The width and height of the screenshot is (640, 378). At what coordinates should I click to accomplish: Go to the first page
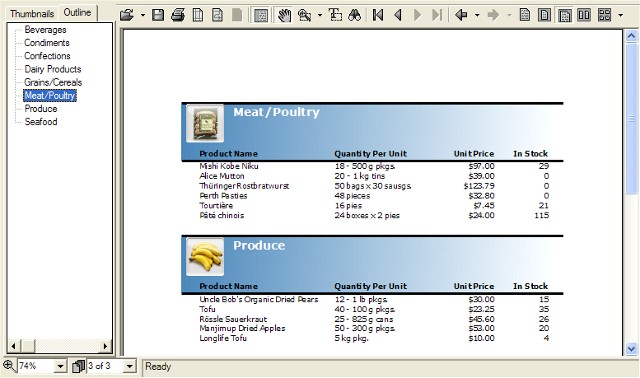(378, 16)
